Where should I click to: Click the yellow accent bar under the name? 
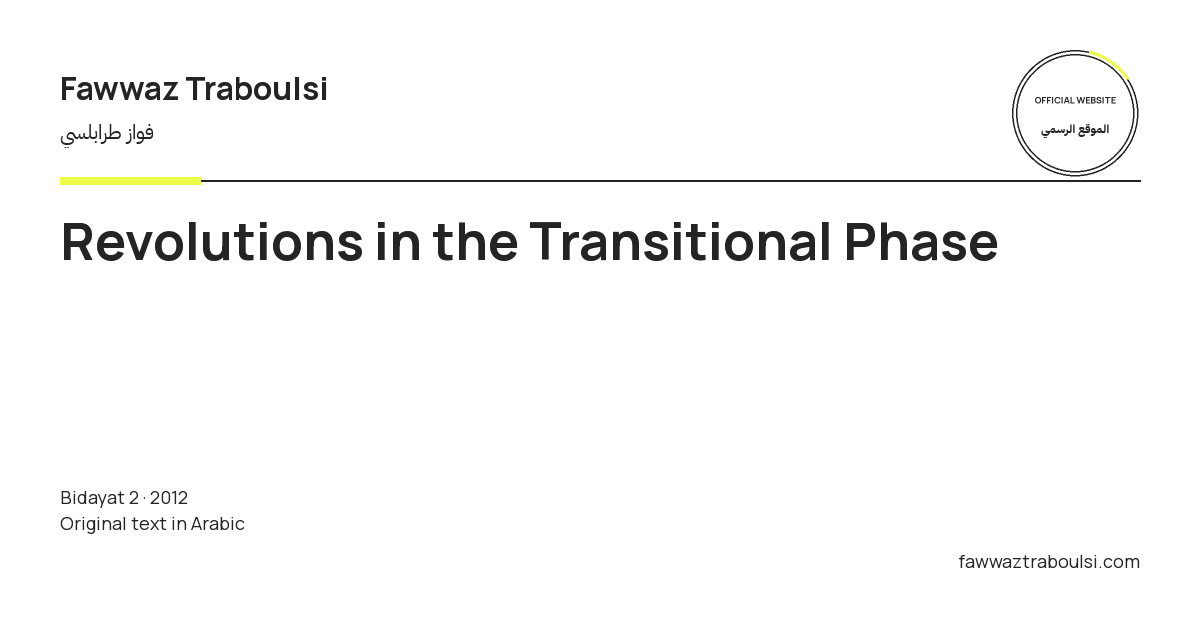click(130, 181)
